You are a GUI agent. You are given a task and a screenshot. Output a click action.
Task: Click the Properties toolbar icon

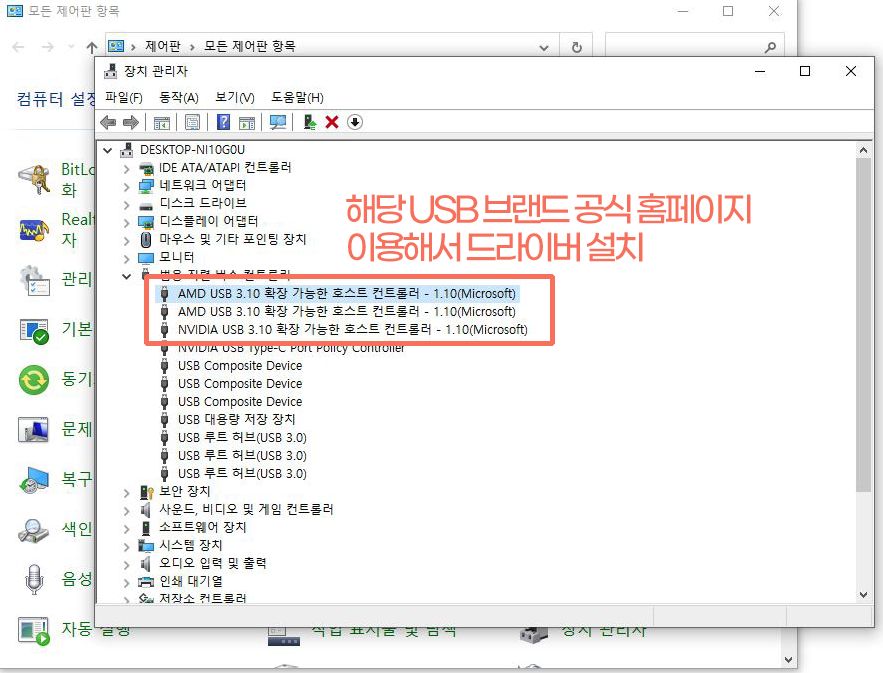tap(193, 122)
